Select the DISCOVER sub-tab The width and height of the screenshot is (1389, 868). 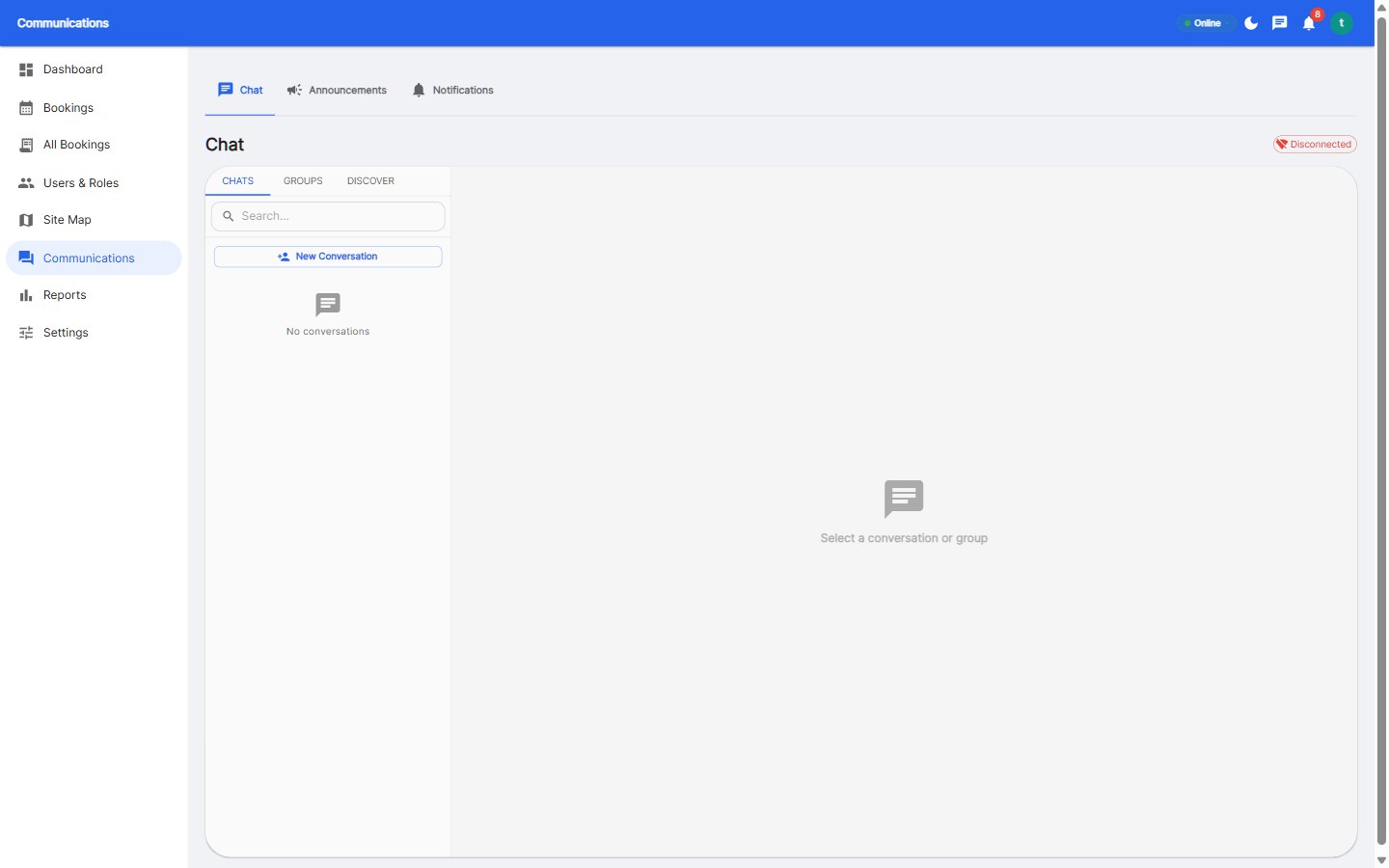(370, 181)
